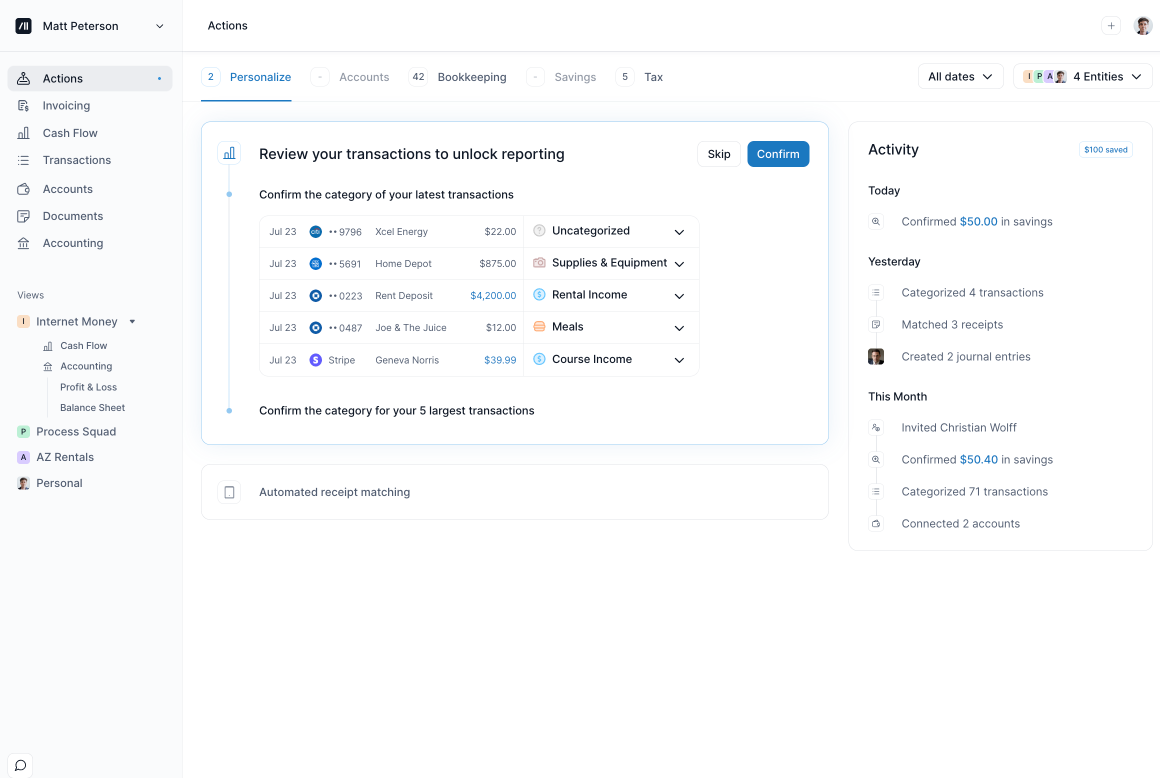This screenshot has height=778, width=1160.
Task: Expand the 5 largest transactions step
Action: click(x=397, y=410)
